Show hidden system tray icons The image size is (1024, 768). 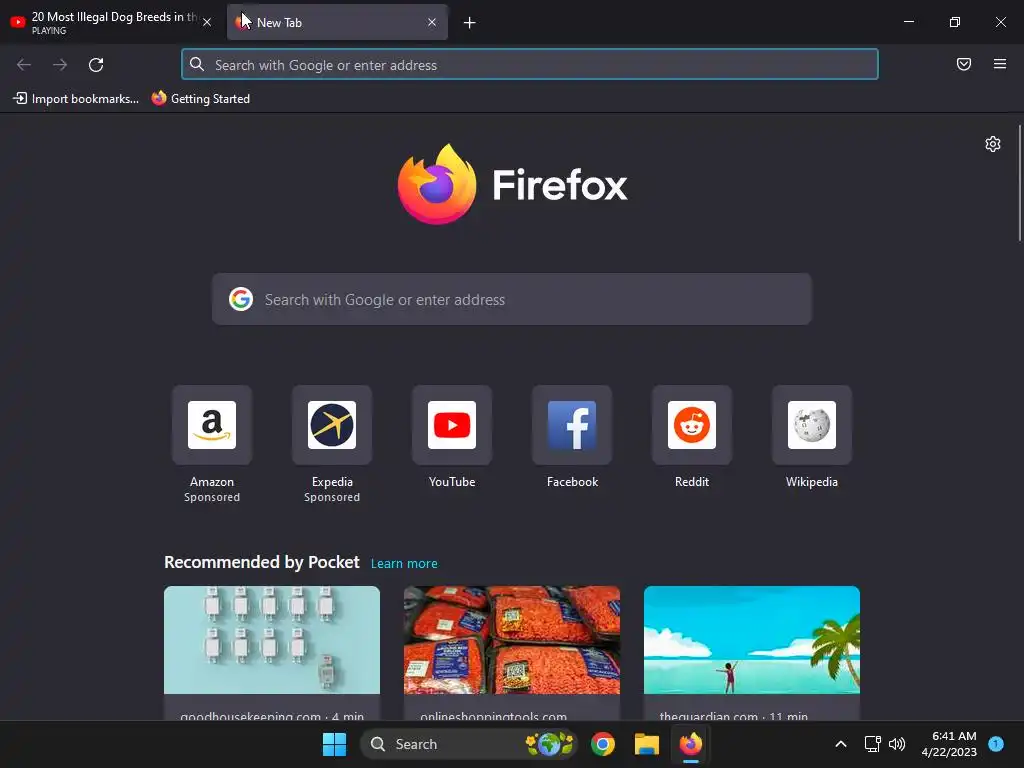(x=841, y=744)
